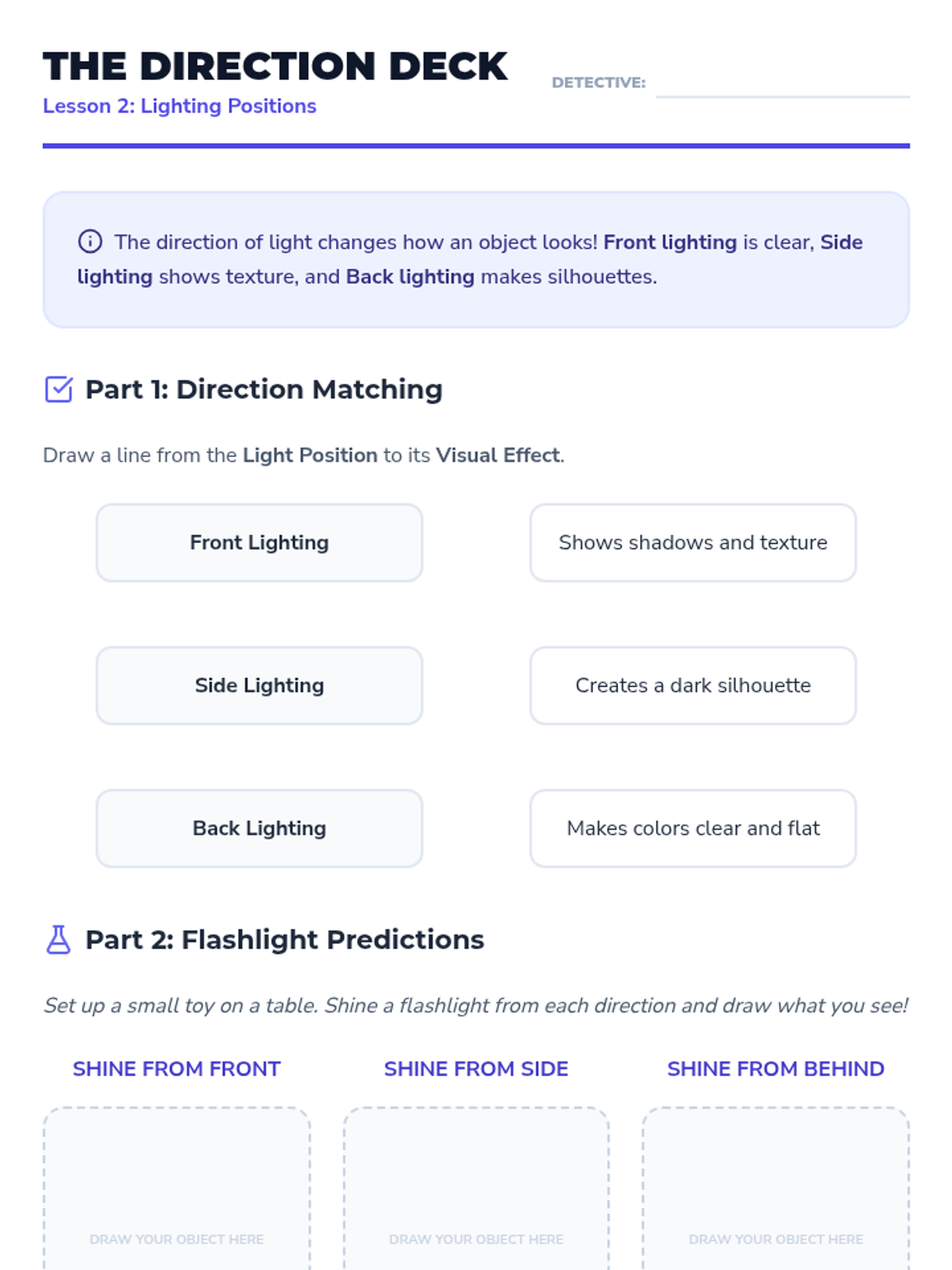Image resolution: width=952 pixels, height=1270 pixels.
Task: Click the SHINE FROM SIDE label
Action: click(476, 1069)
